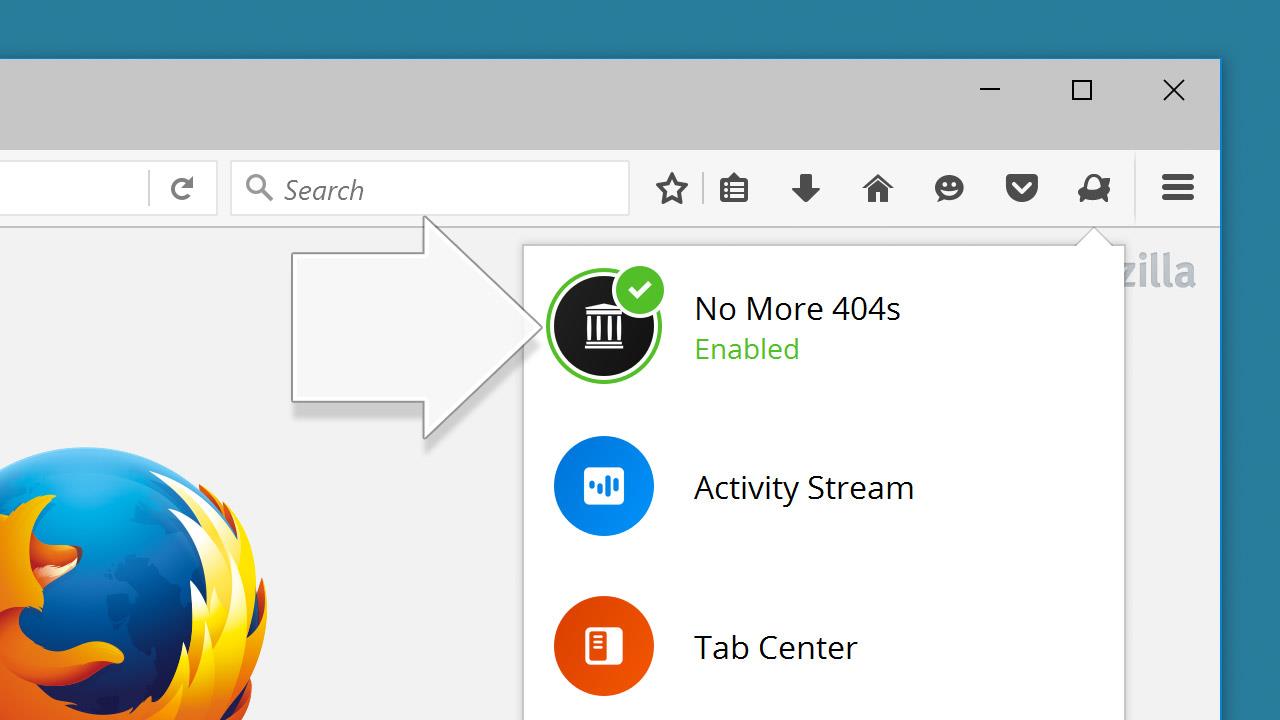The image size is (1280, 720).
Task: Open the Downloads arrow icon
Action: click(x=806, y=188)
